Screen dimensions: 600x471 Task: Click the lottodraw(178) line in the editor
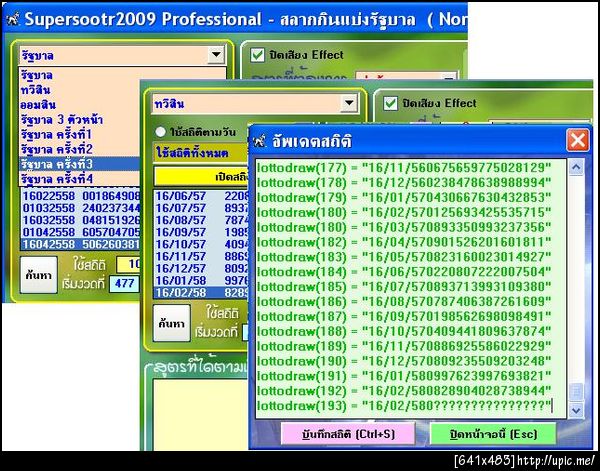(x=404, y=183)
